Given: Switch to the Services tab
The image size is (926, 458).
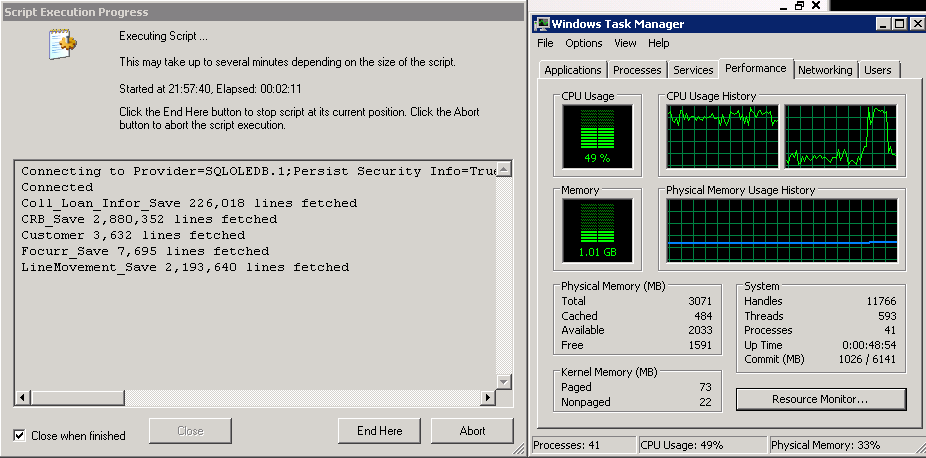Looking at the screenshot, I should pos(693,70).
